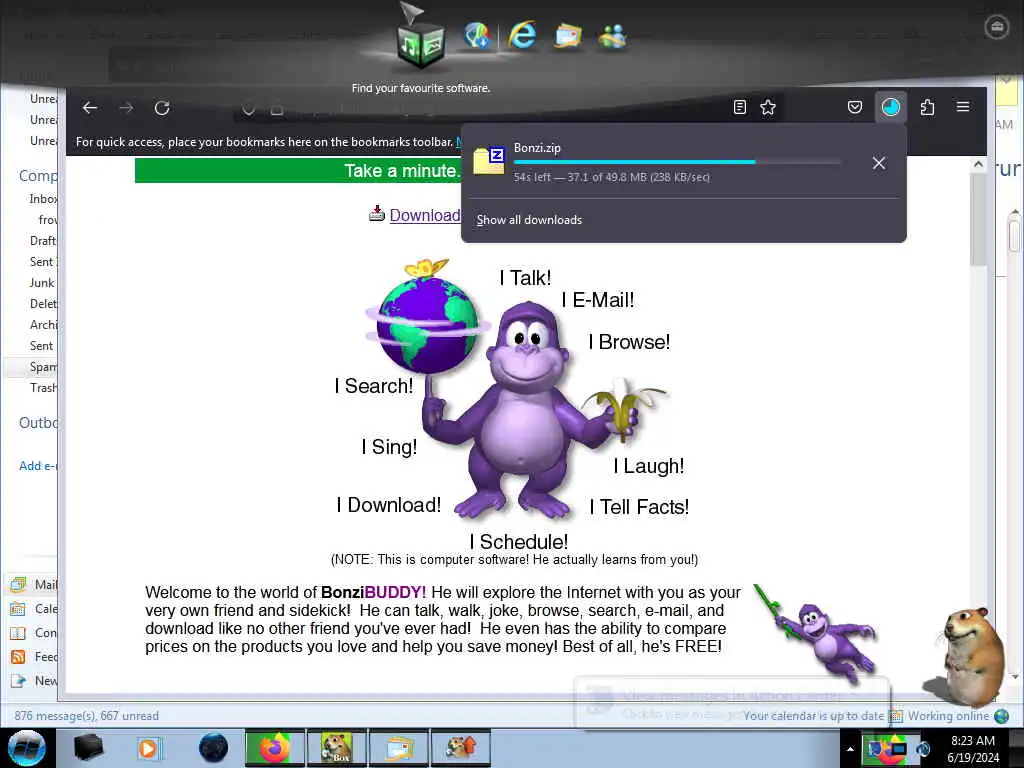
Task: Switch to Feeds view in mail client
Action: pyautogui.click(x=34, y=657)
